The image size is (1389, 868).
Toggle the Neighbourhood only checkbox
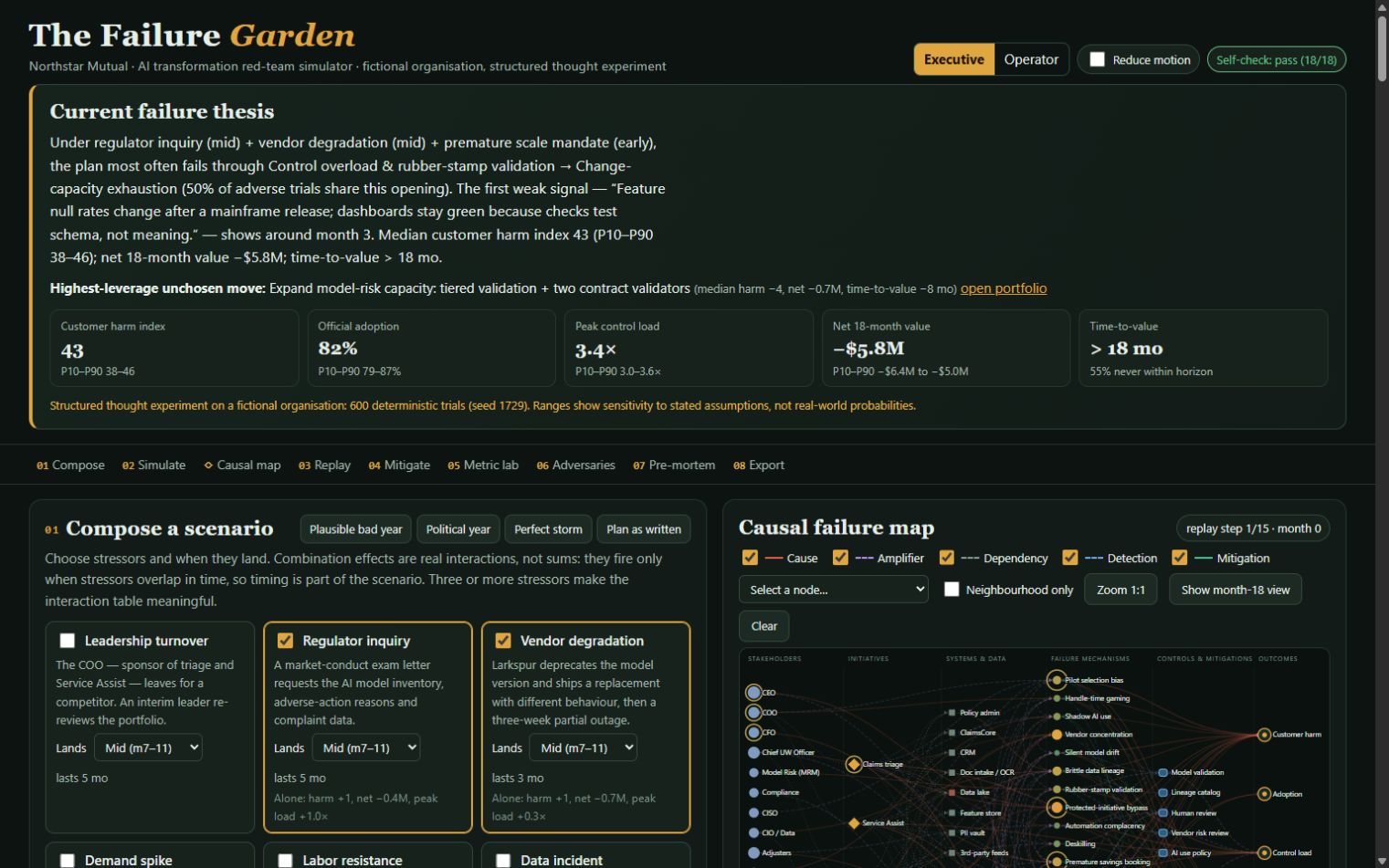point(952,590)
